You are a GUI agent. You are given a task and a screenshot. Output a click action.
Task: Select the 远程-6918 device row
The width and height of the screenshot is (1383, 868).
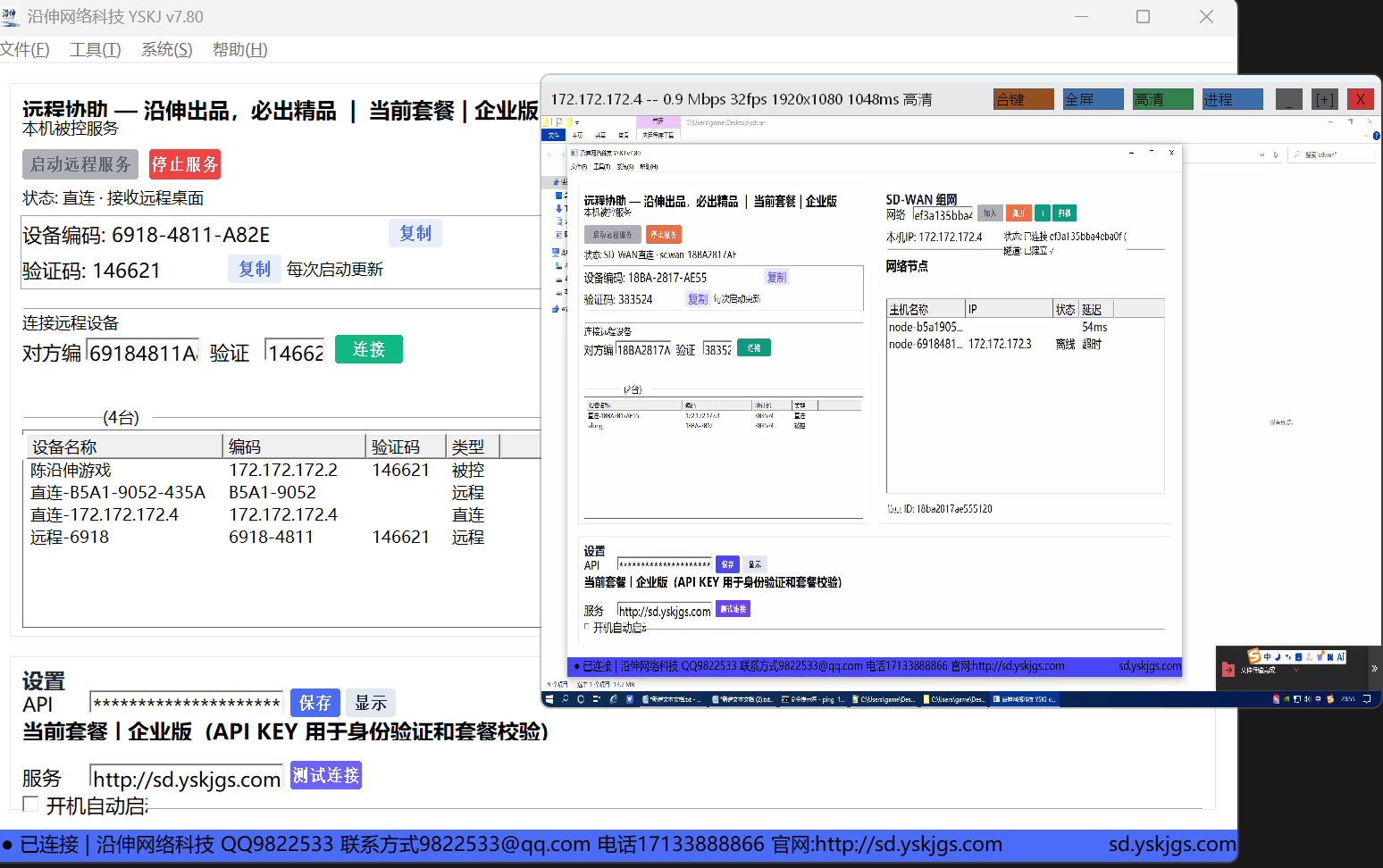[281, 537]
